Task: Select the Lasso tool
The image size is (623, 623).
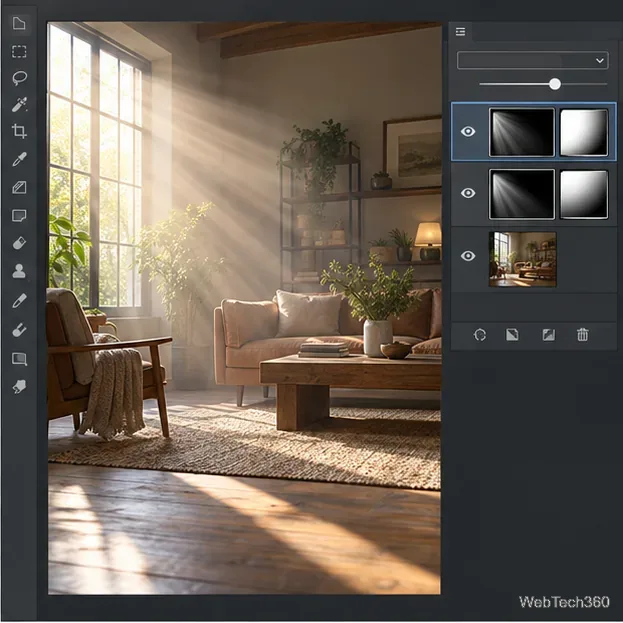Action: point(19,78)
